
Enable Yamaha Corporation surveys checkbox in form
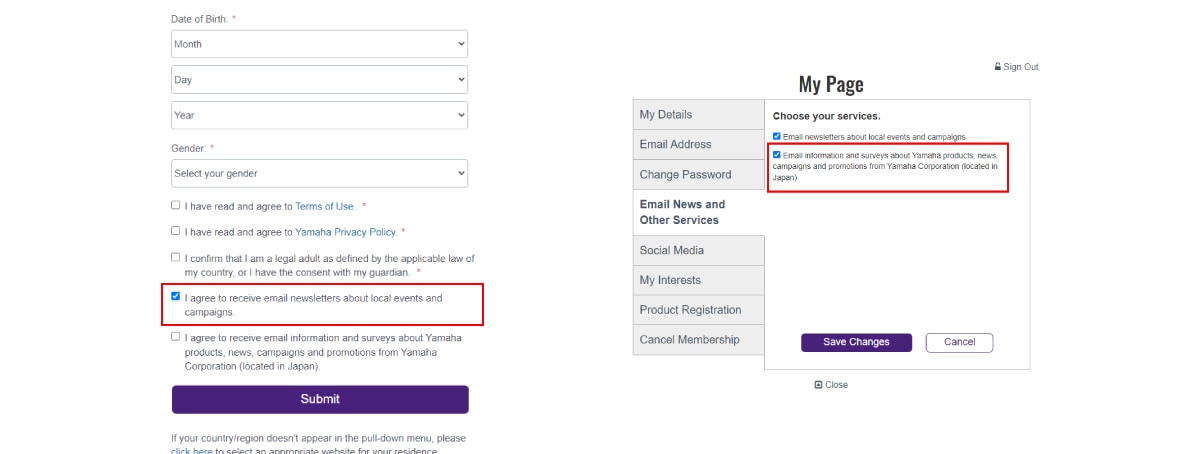pyautogui.click(x=176, y=337)
